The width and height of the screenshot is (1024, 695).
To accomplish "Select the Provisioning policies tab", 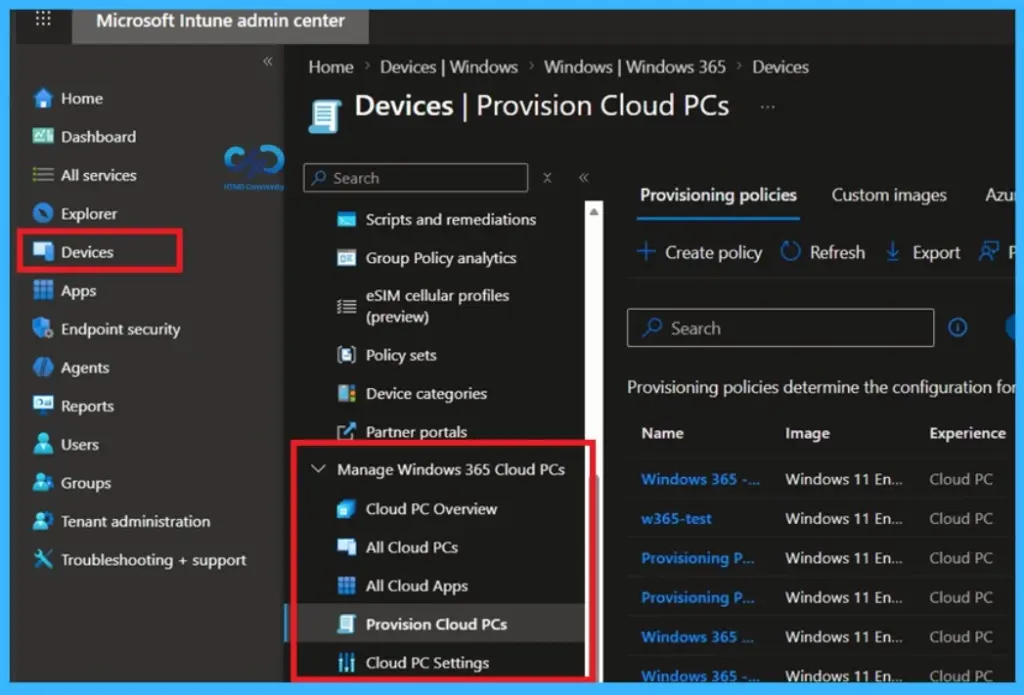I will point(717,195).
